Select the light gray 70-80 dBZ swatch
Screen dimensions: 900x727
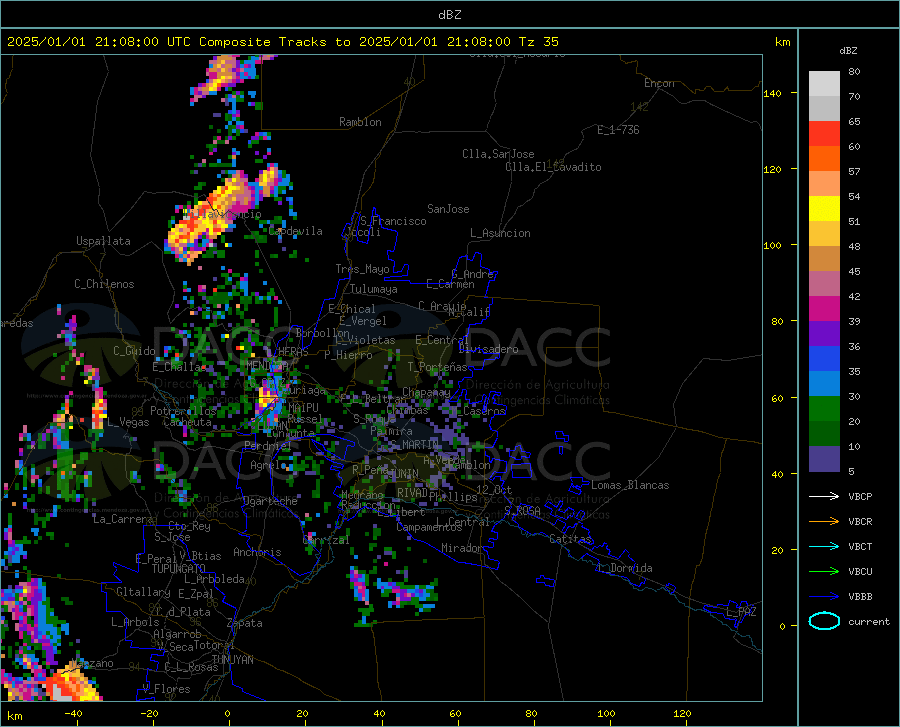[x=824, y=84]
